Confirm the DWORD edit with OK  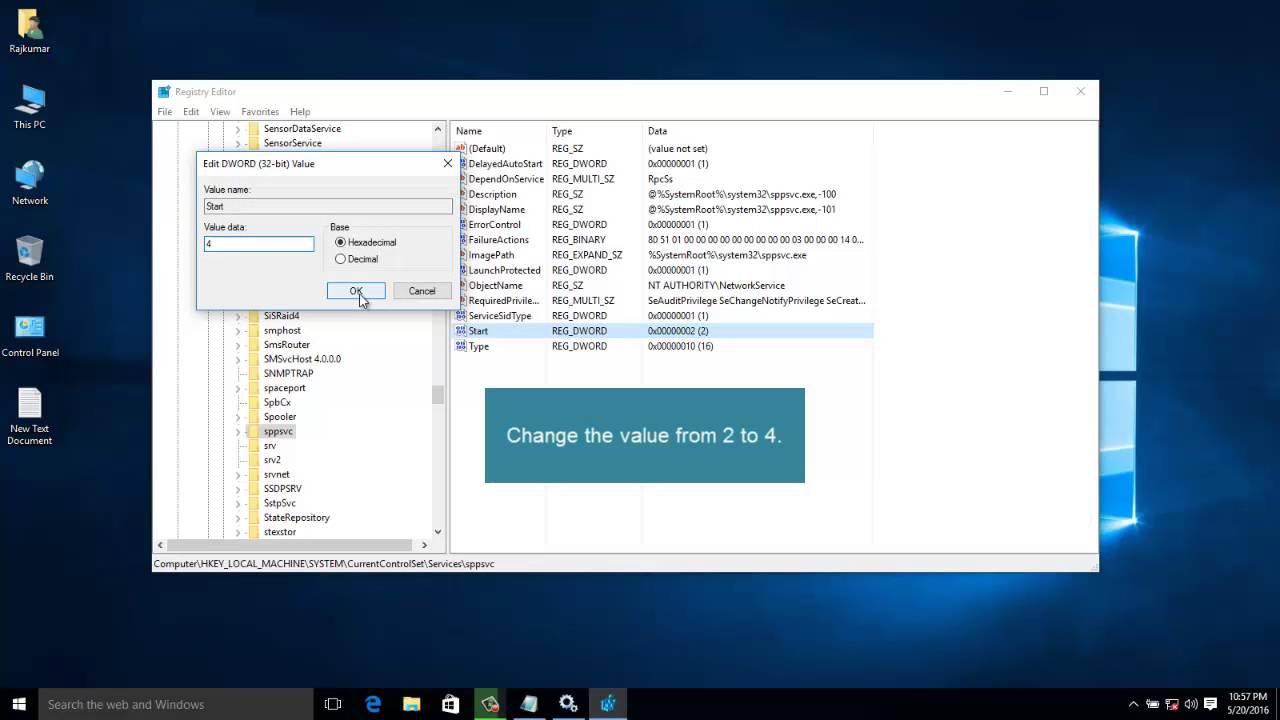click(x=355, y=291)
